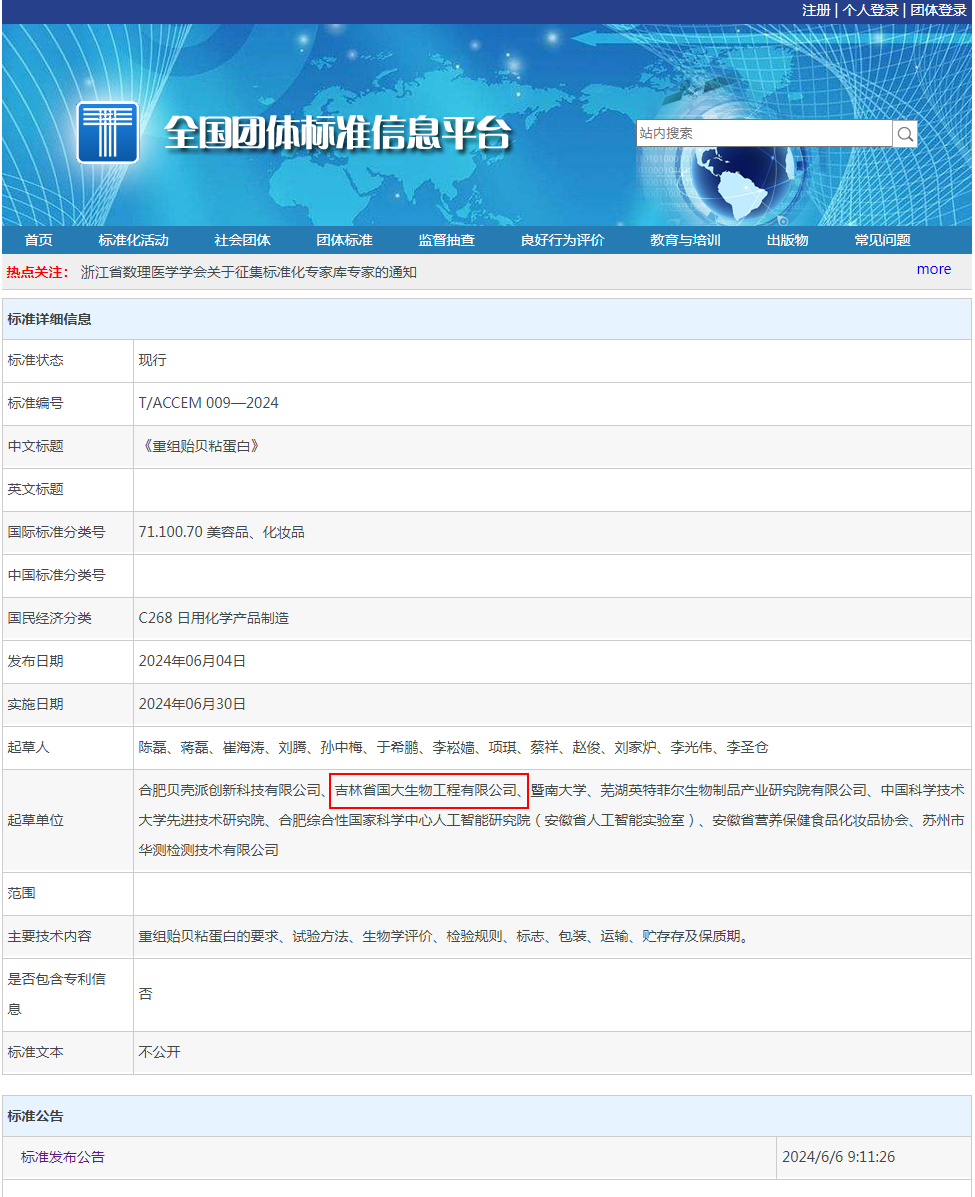Screen dimensions: 975x1197
Task: Switch to the 首页 navigation tab
Action: click(40, 240)
